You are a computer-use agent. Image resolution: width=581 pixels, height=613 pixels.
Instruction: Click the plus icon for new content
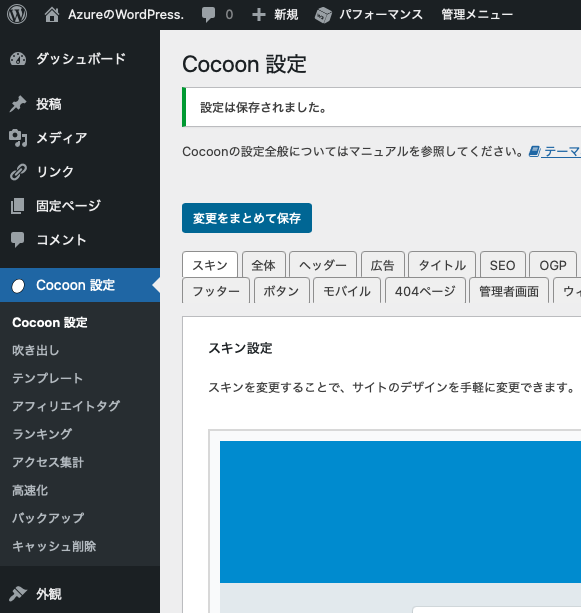pyautogui.click(x=259, y=15)
